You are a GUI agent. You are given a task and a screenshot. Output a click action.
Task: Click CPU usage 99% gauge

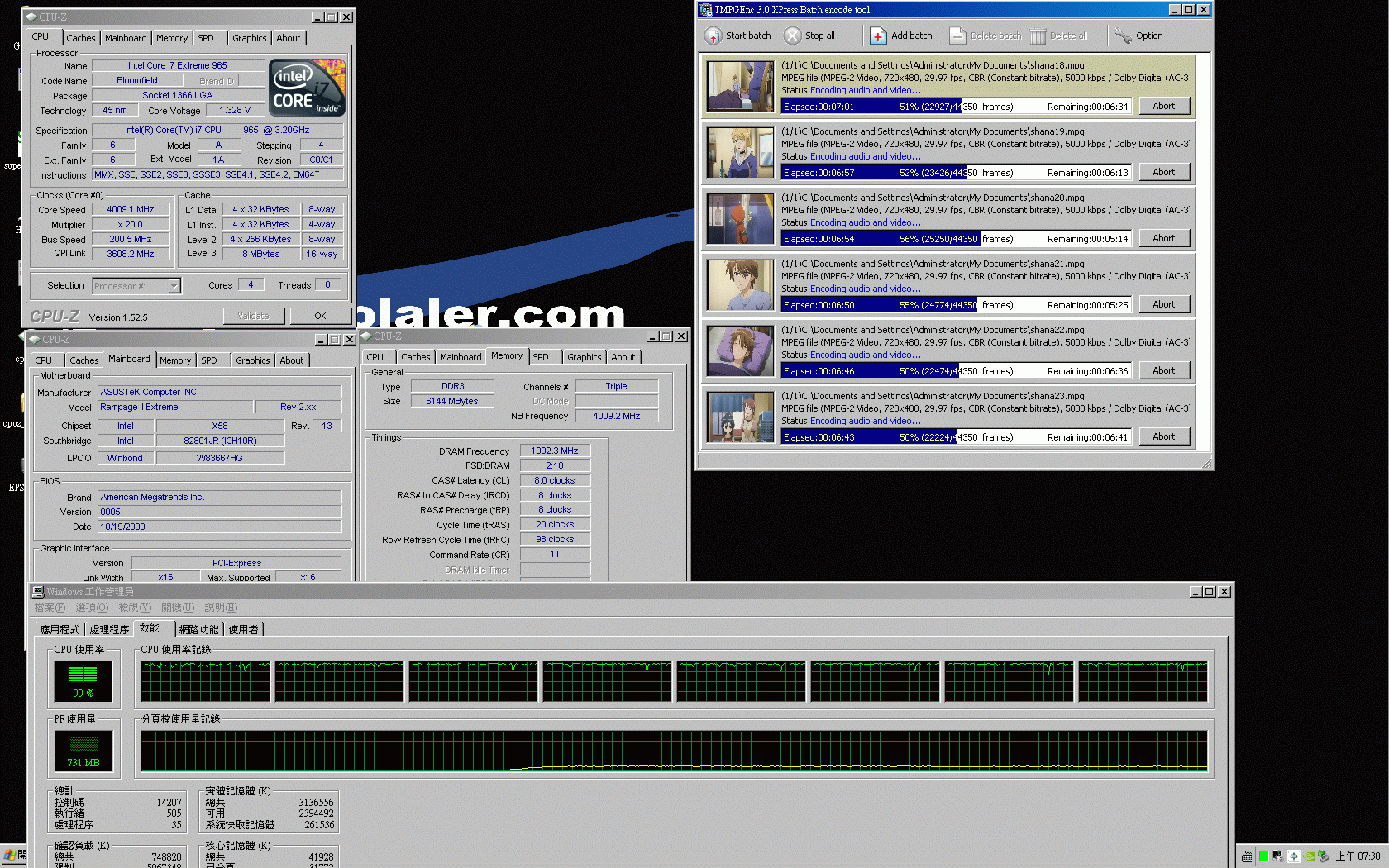83,681
